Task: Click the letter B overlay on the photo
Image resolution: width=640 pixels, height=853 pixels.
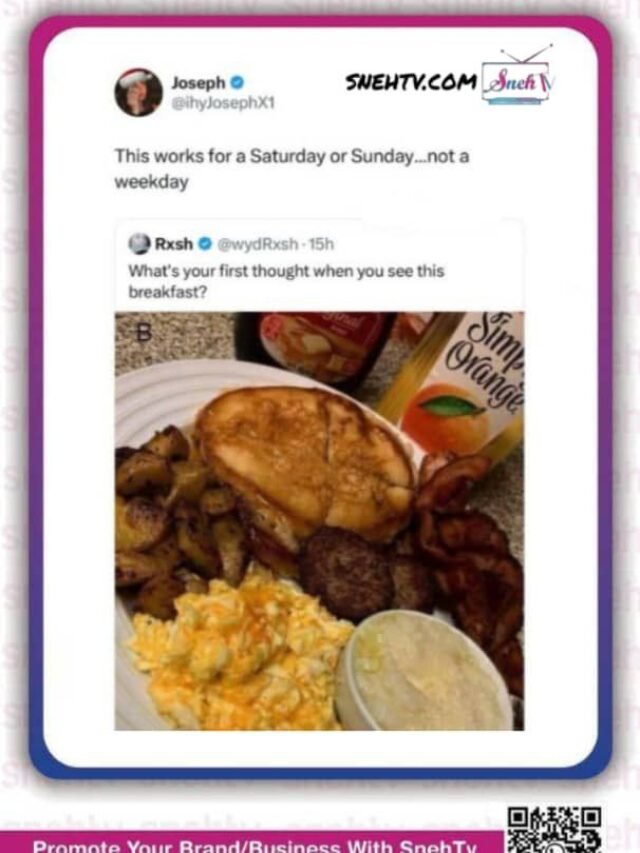Action: [143, 333]
